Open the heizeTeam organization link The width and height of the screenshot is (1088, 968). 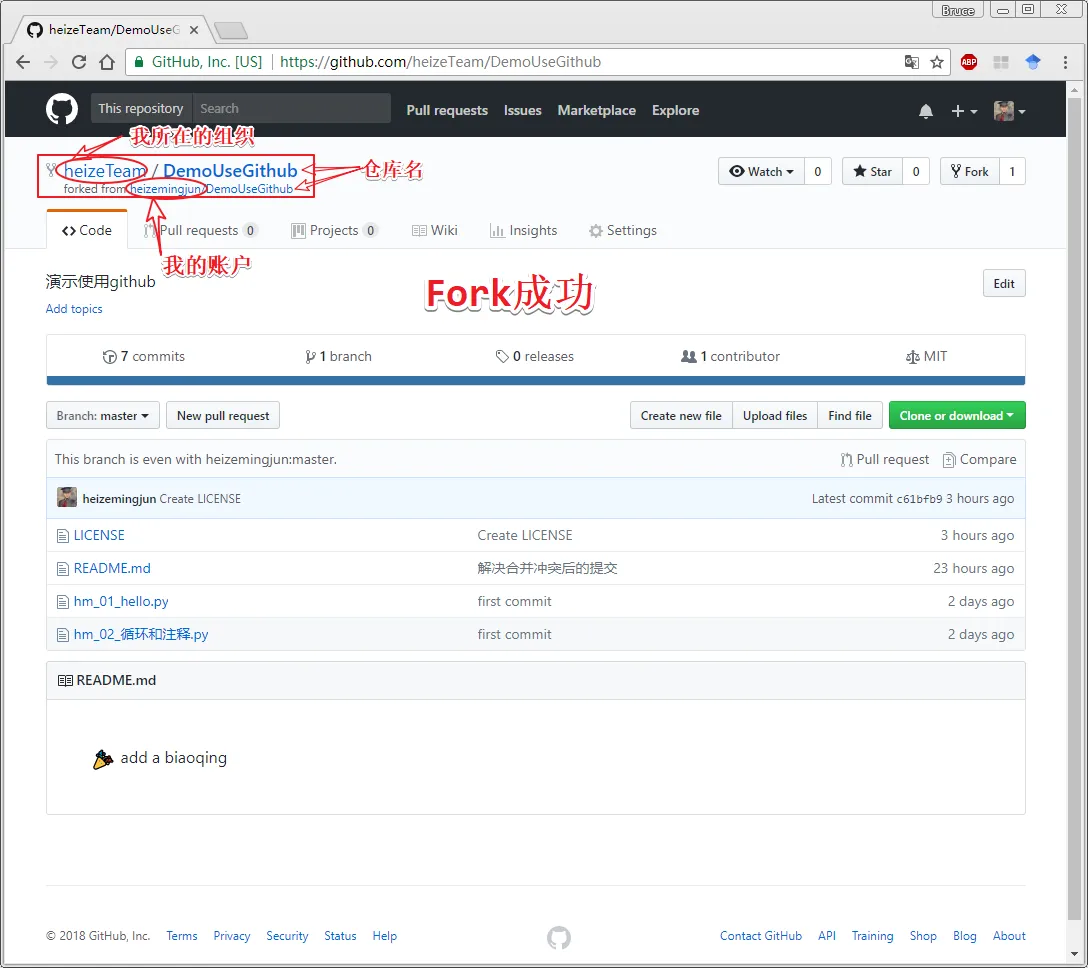pyautogui.click(x=105, y=171)
